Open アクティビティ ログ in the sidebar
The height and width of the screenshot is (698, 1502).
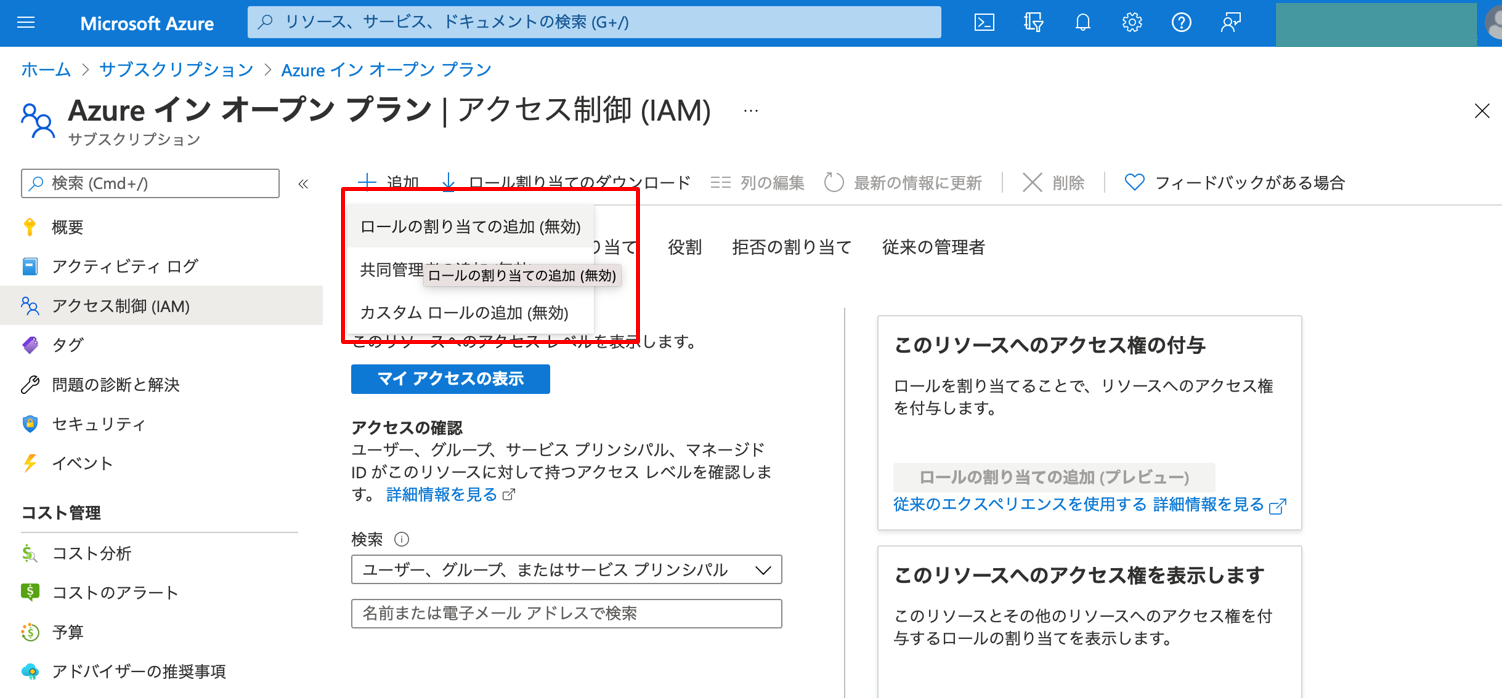125,267
